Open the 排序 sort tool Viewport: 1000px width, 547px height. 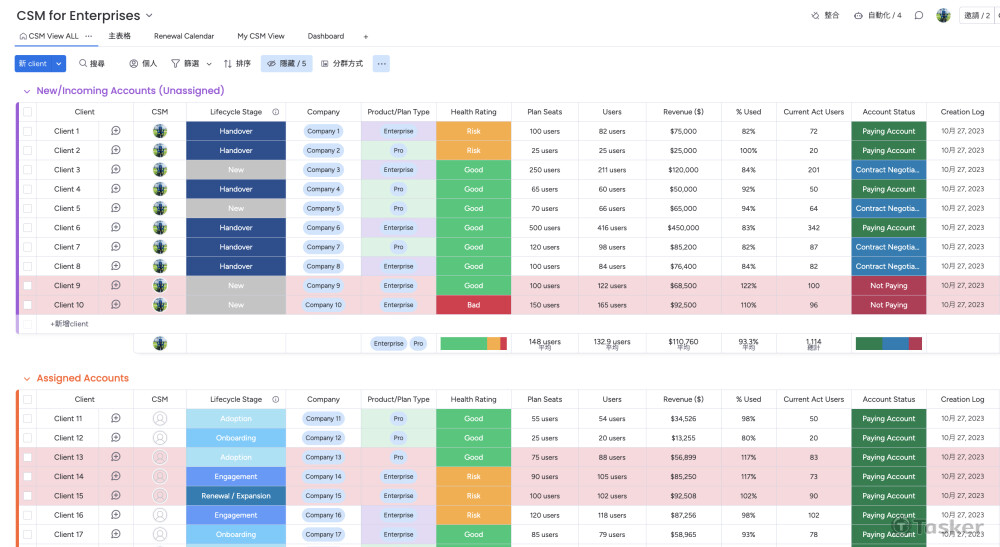(x=228, y=63)
